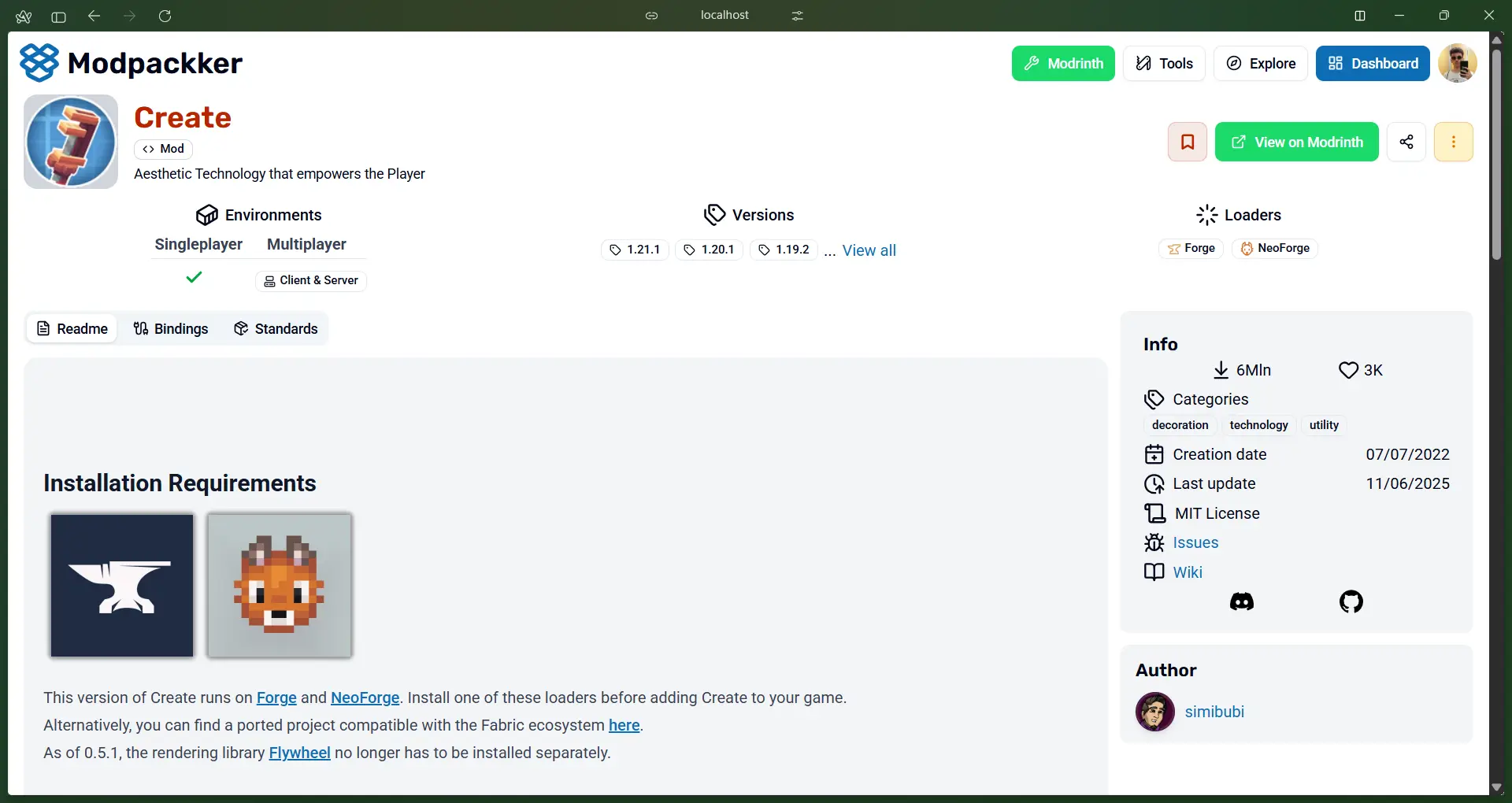The image size is (1512, 803).
Task: Share the Create mod
Action: click(x=1406, y=142)
